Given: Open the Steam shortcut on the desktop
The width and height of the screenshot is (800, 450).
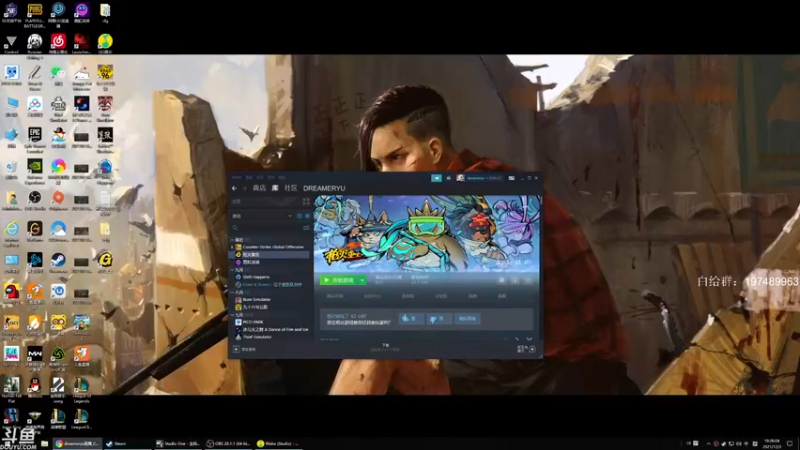Looking at the screenshot, I should point(58,262).
